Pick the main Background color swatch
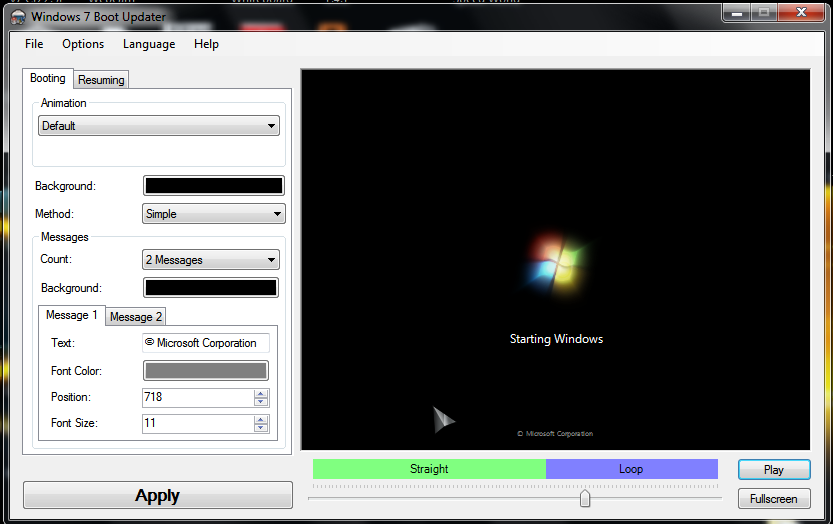Screen dimensions: 833x524 click(x=214, y=185)
